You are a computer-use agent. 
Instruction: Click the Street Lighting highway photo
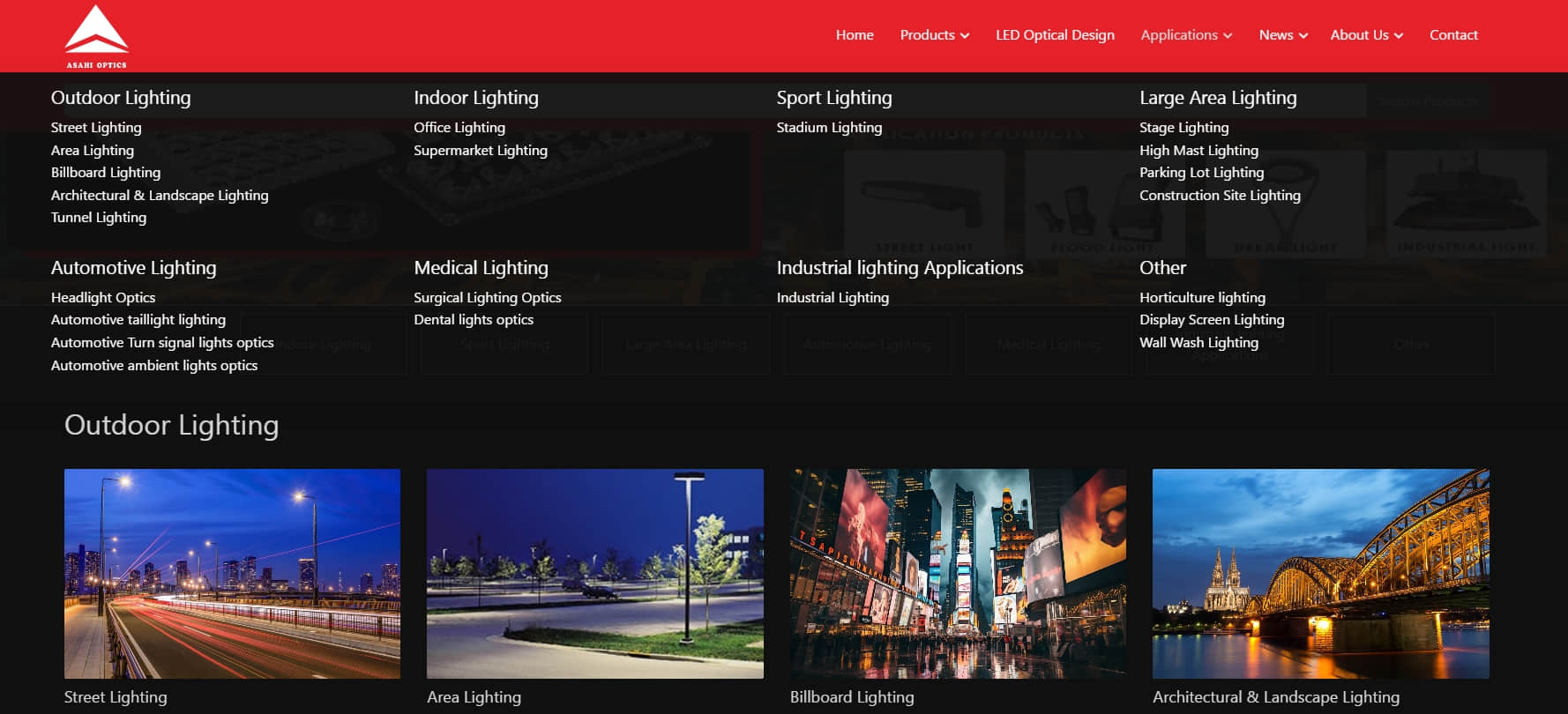coord(232,574)
